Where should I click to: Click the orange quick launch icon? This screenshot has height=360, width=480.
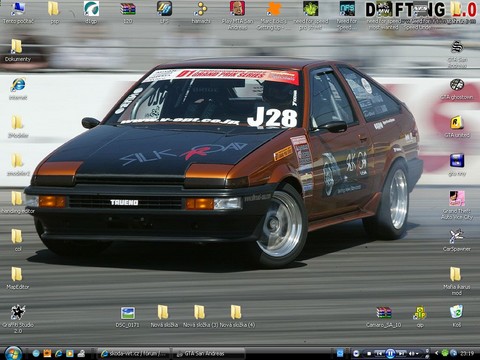click(x=47, y=353)
